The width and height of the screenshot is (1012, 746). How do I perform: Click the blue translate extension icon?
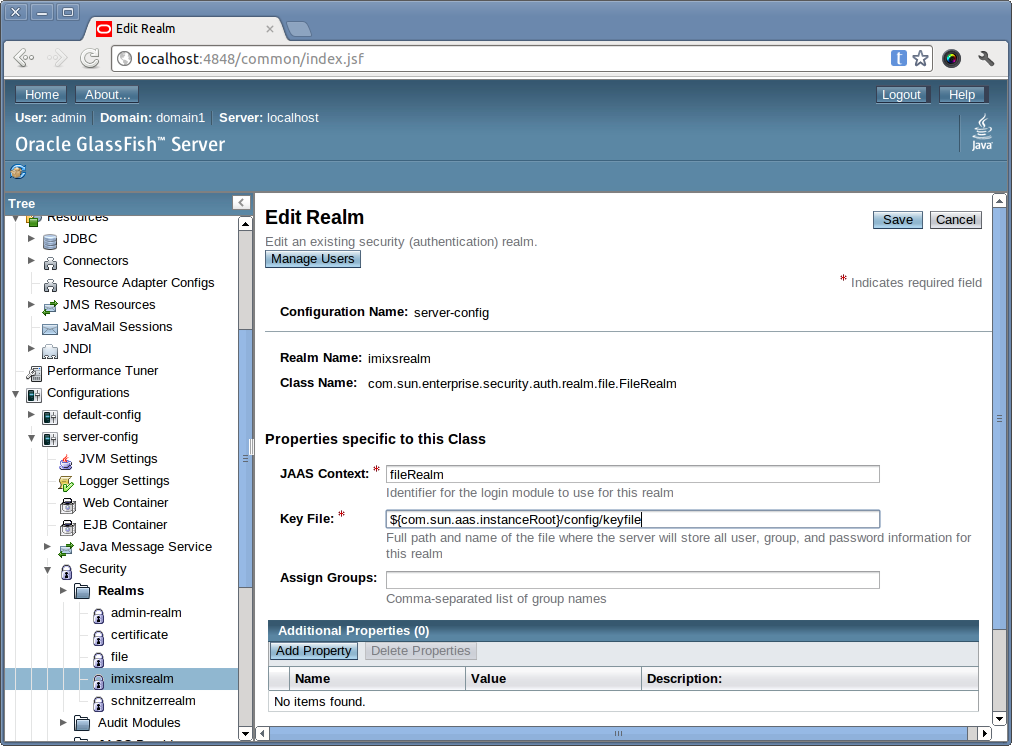pos(898,58)
